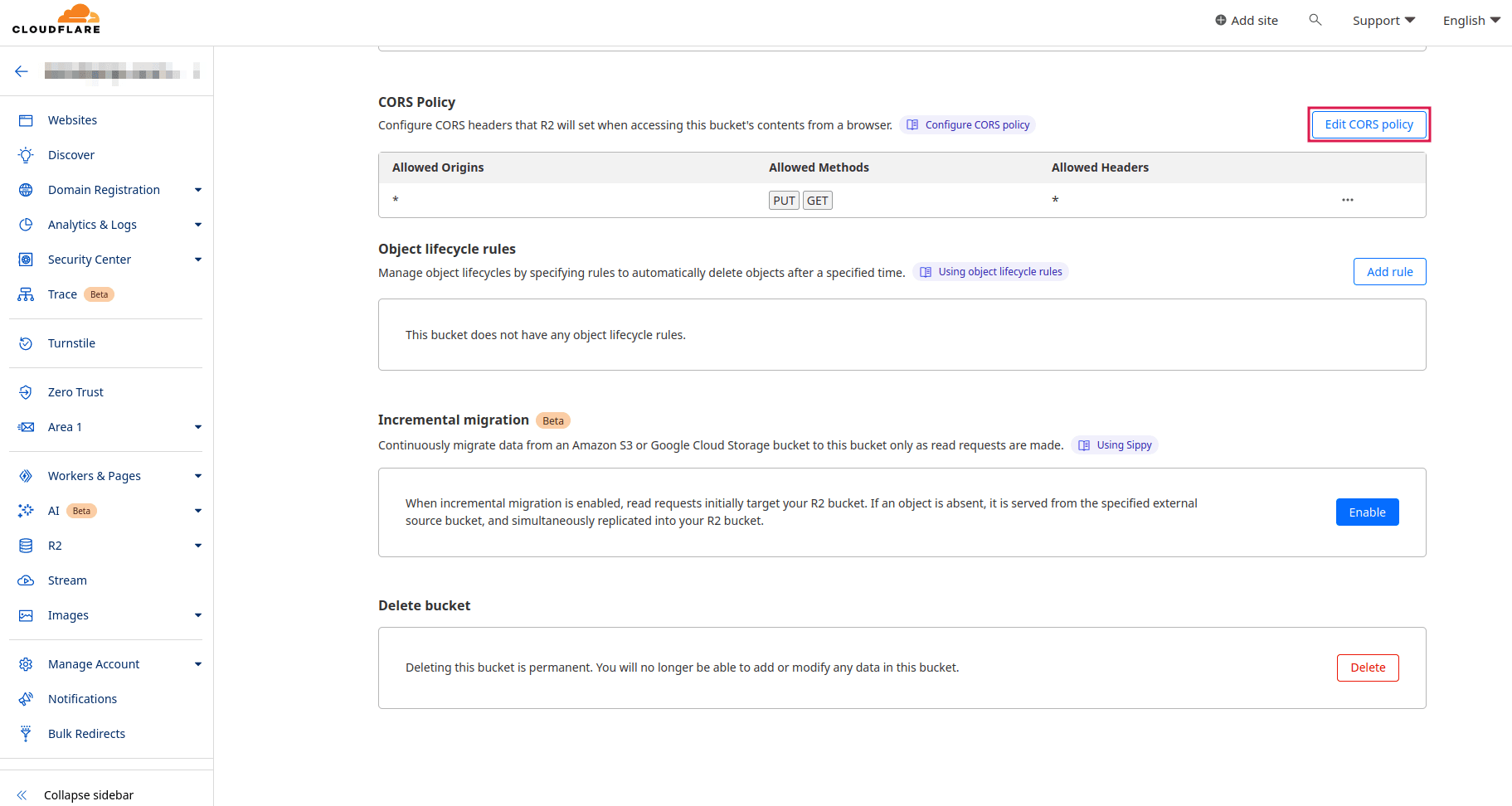Open Trace beta in the sidebar
Viewport: 1512px width, 806px height.
[x=62, y=294]
